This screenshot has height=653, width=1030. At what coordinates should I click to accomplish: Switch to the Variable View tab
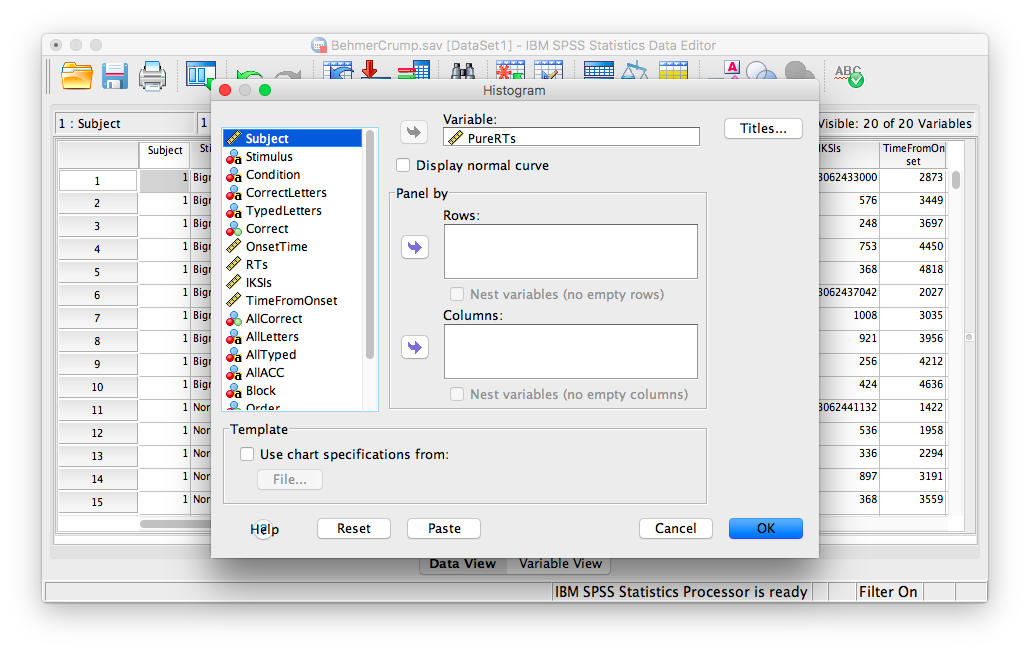[560, 564]
